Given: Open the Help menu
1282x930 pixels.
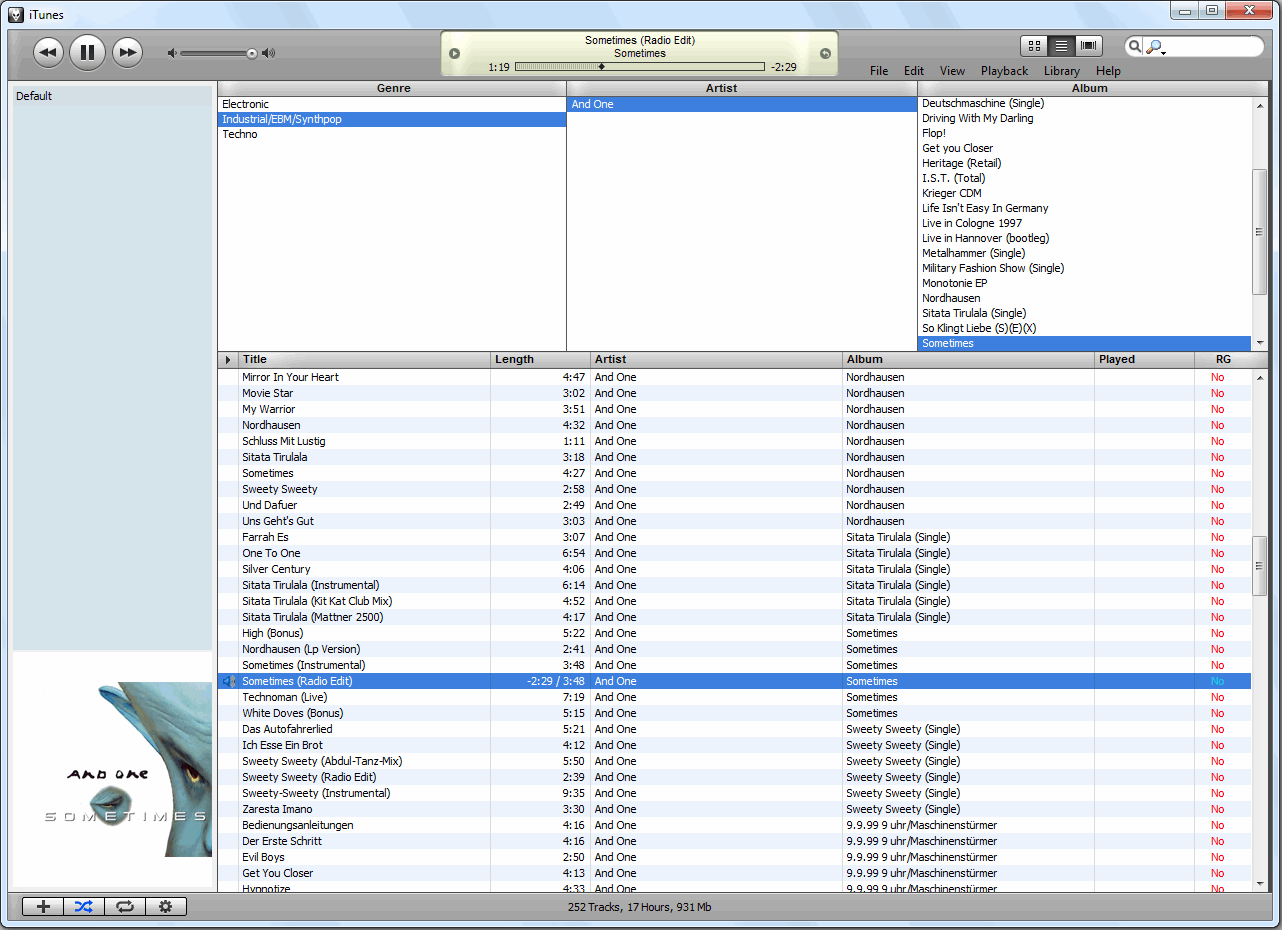Looking at the screenshot, I should tap(1108, 71).
